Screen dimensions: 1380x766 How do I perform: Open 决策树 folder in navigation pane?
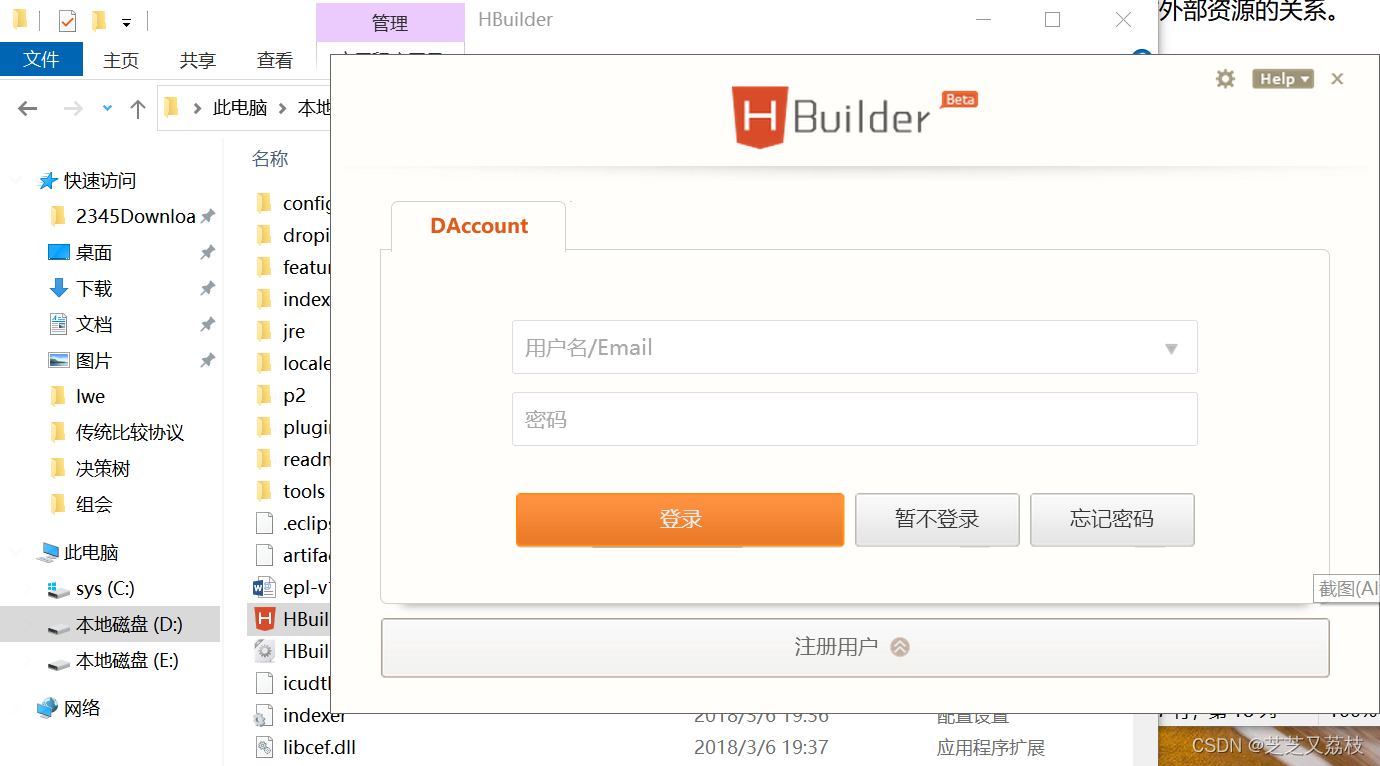point(103,469)
